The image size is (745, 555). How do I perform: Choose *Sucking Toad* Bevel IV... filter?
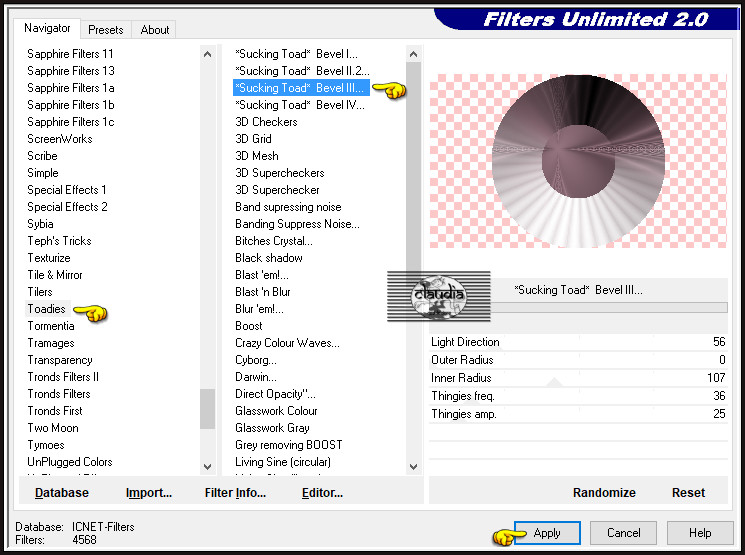(300, 105)
